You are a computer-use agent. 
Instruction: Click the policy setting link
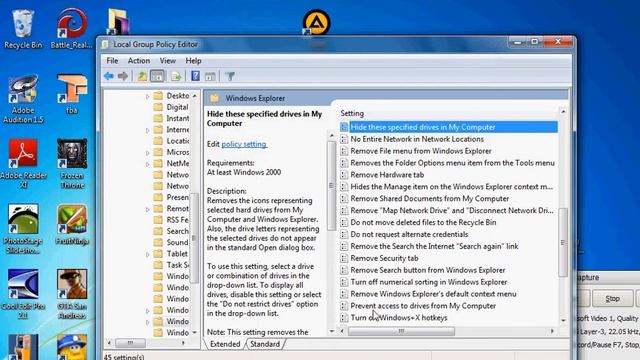click(x=244, y=144)
